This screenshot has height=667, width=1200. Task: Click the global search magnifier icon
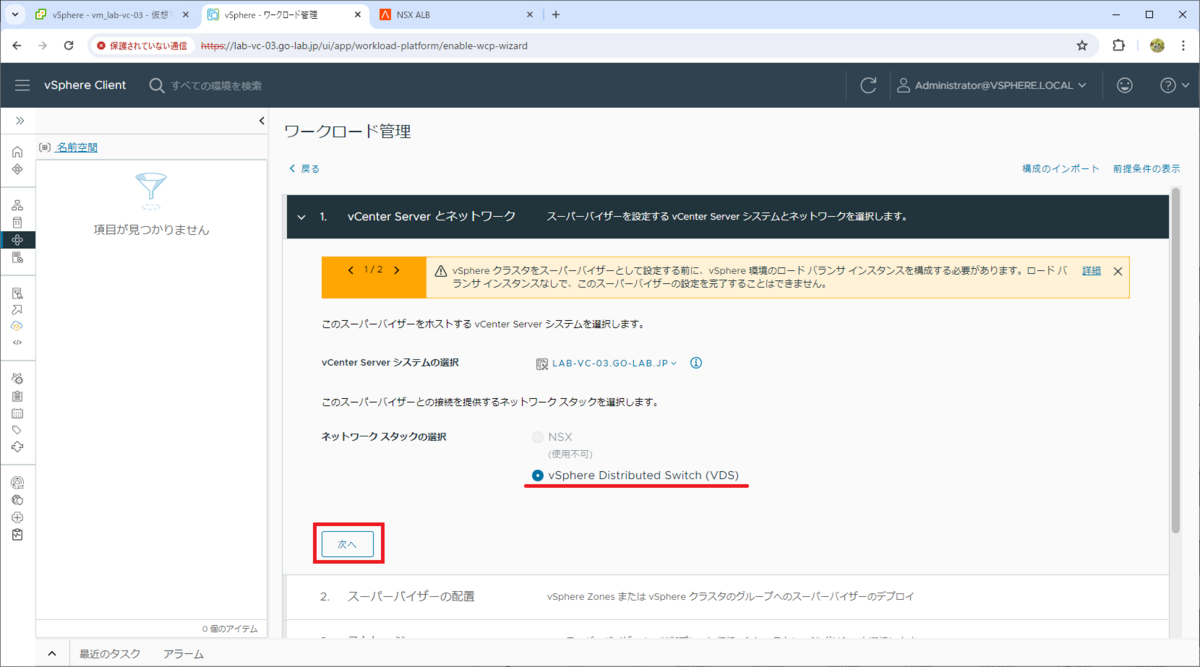(x=157, y=86)
